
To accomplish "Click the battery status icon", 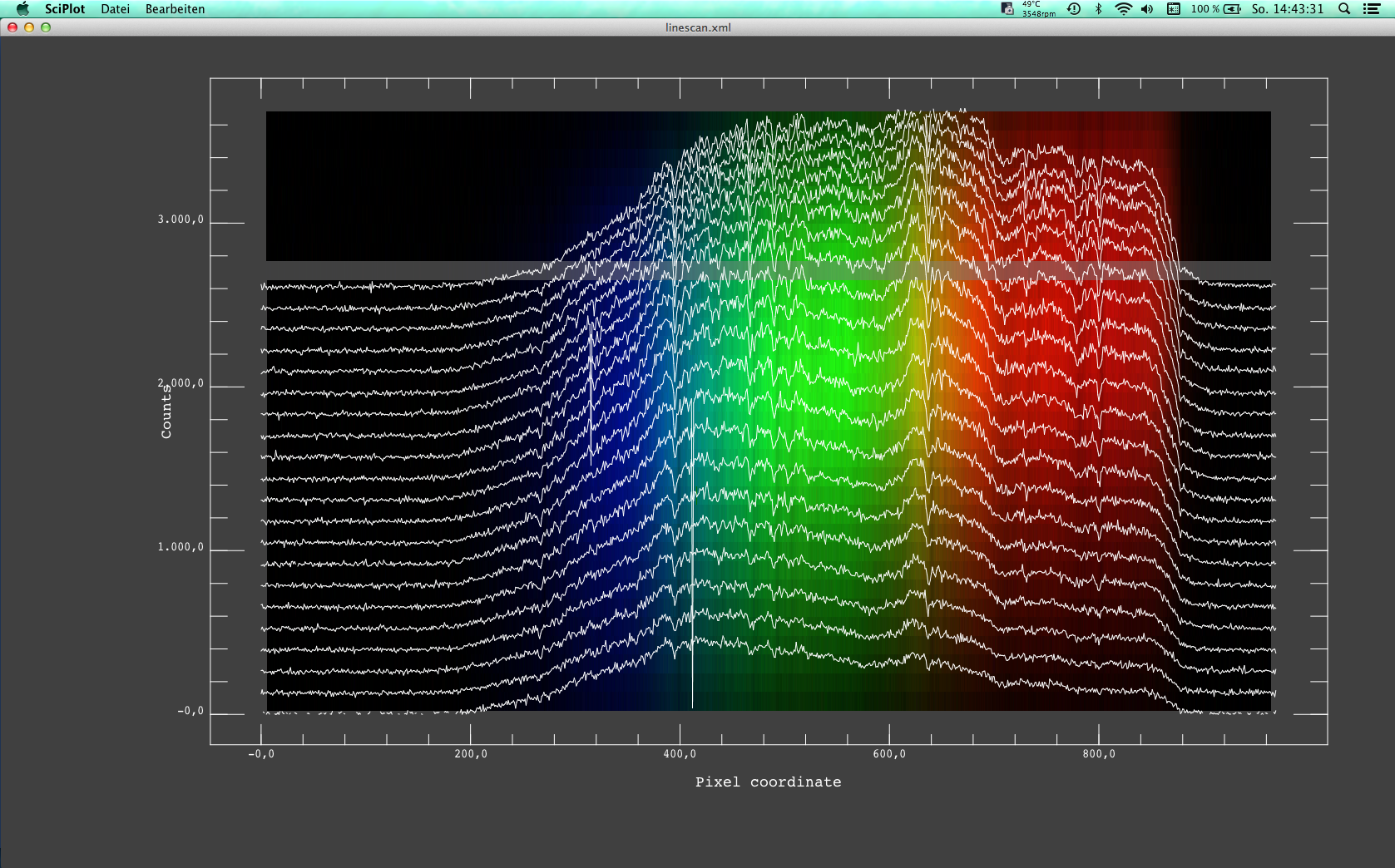I will (x=1232, y=9).
